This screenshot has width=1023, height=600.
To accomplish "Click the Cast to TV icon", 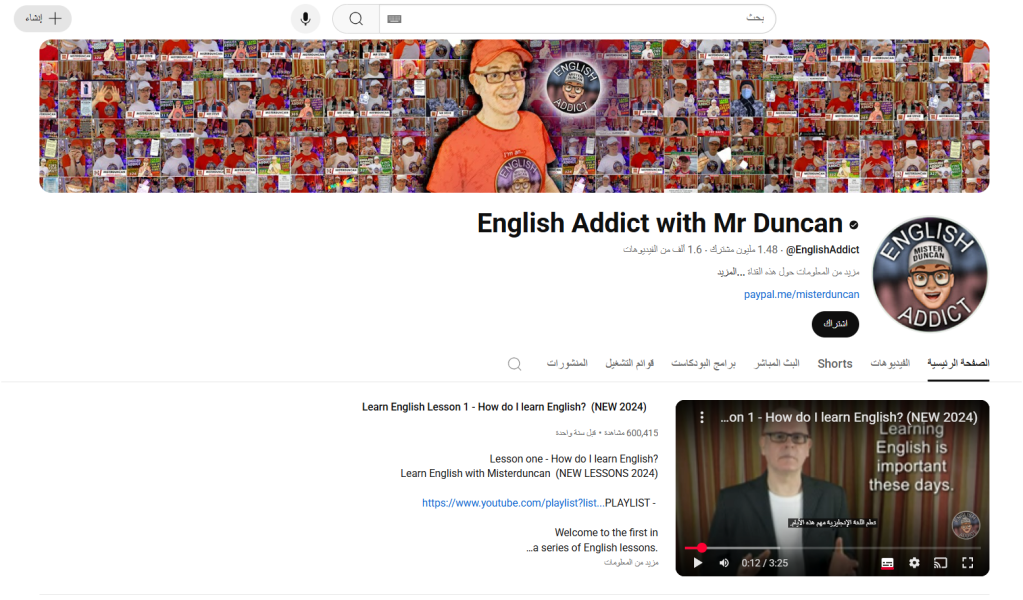I will [x=940, y=563].
